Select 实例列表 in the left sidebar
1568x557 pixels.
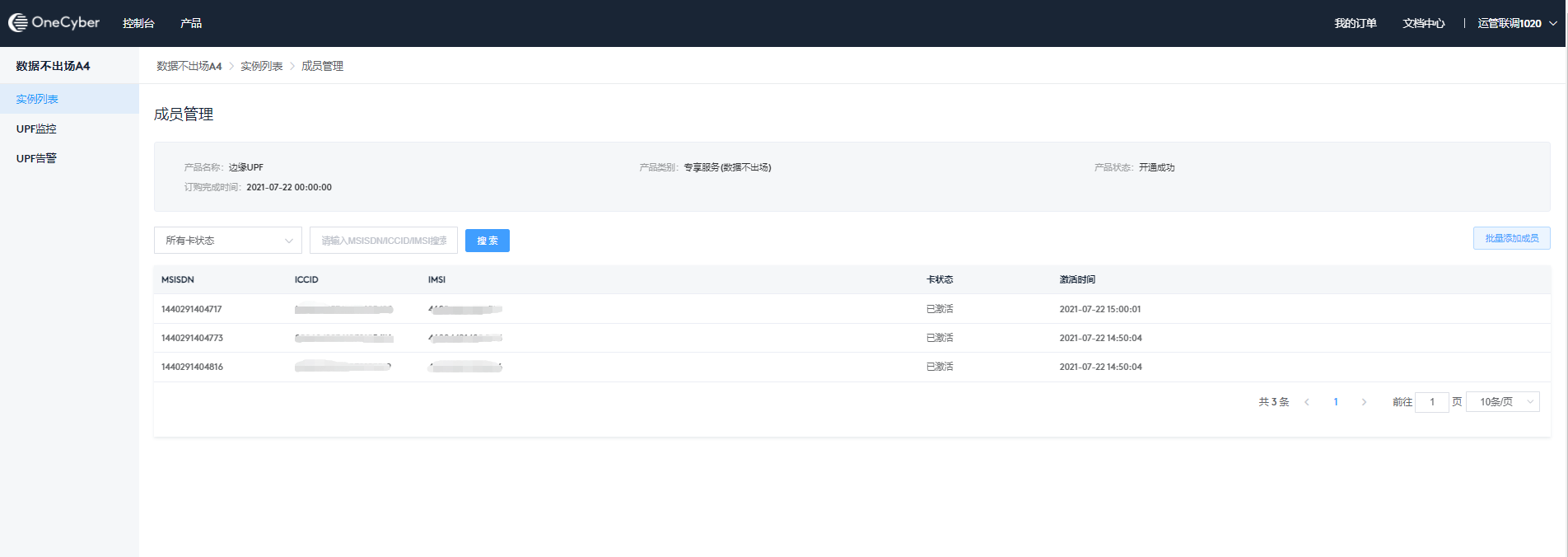tap(37, 99)
